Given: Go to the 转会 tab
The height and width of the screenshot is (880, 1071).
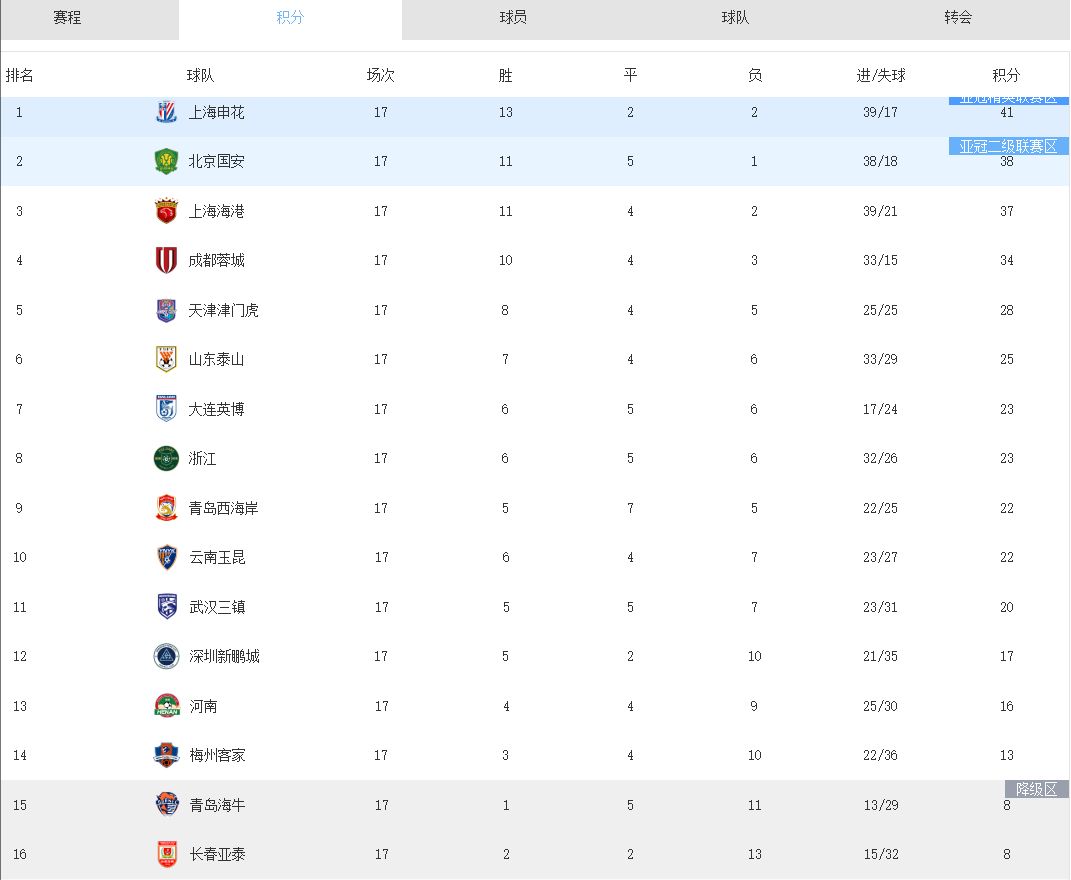Looking at the screenshot, I should coord(958,17).
